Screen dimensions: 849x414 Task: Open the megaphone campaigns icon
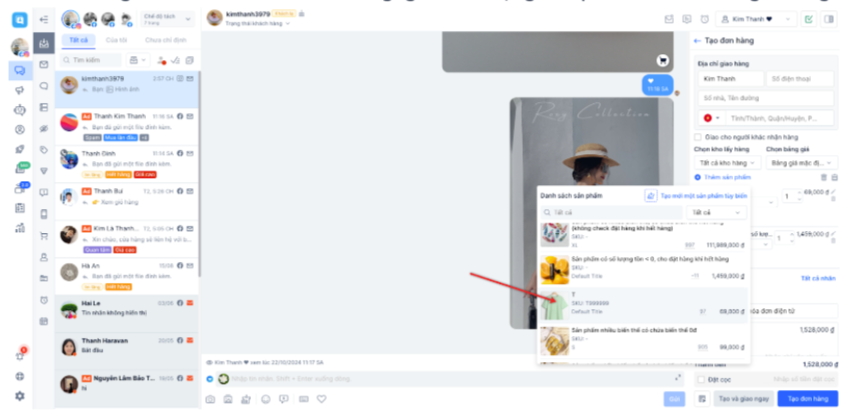coord(20,90)
